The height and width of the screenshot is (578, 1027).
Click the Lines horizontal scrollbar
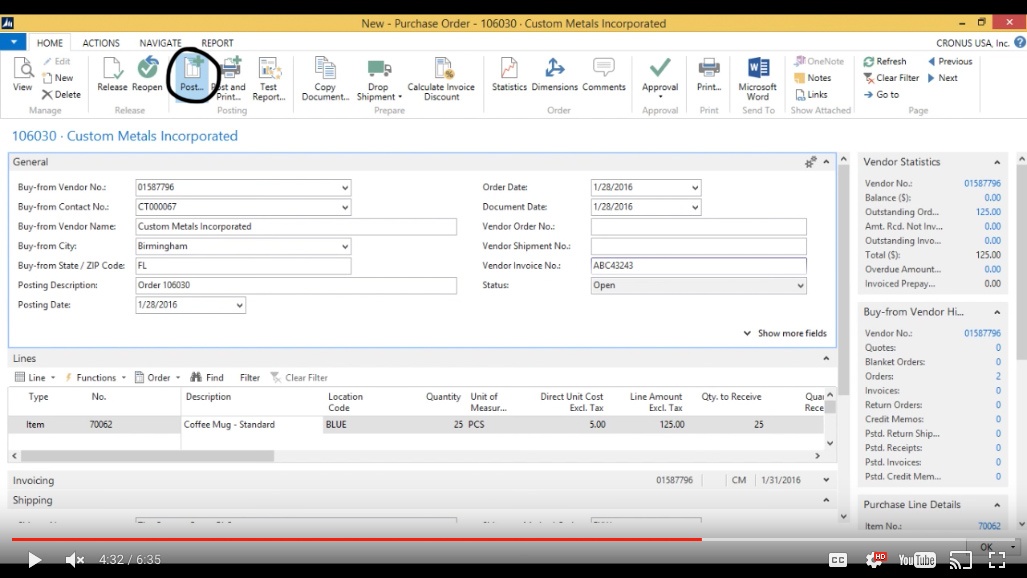point(147,455)
